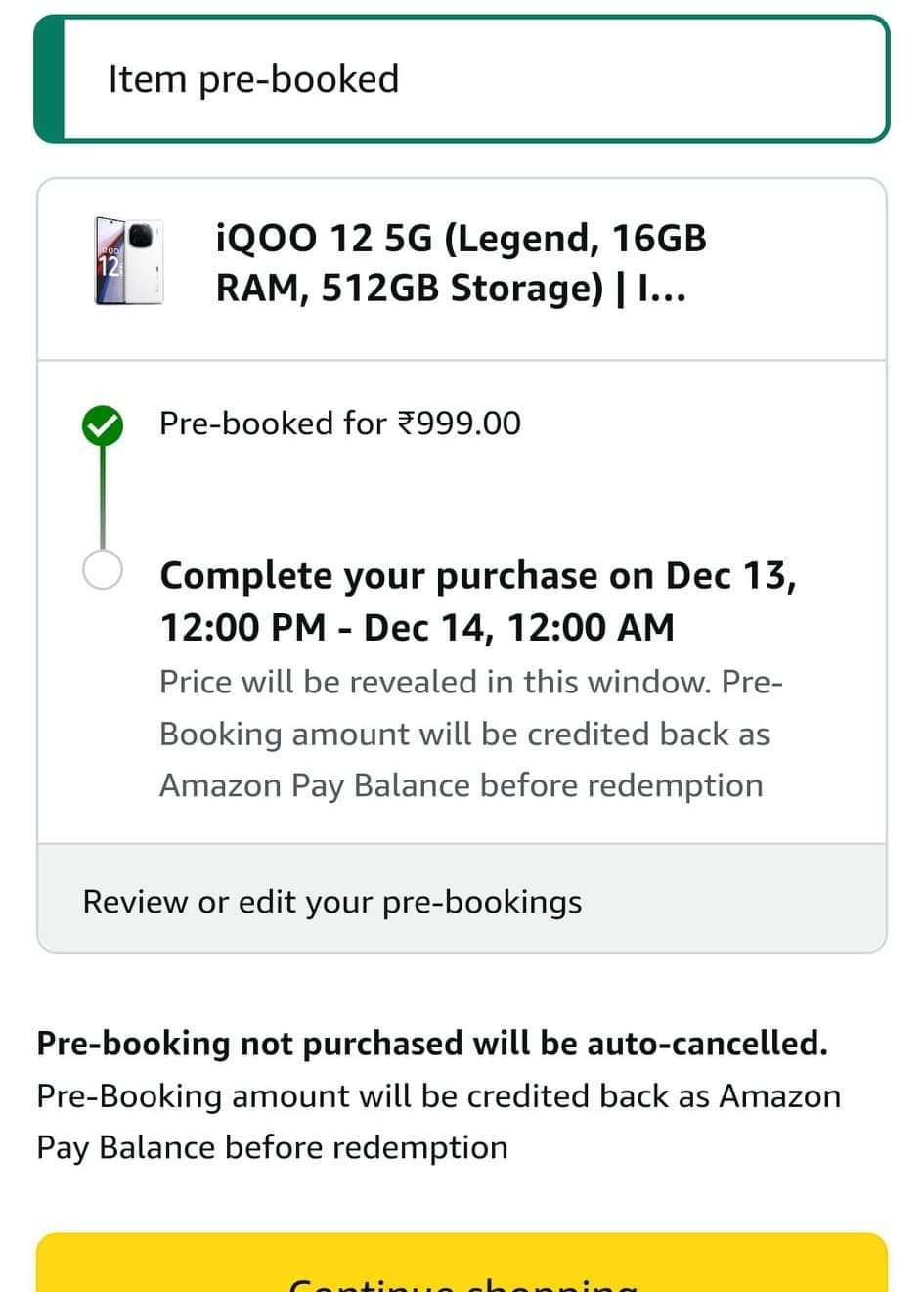Click the RAM, 512GB Storage title line
This screenshot has height=1292, width=924.
tap(410, 290)
